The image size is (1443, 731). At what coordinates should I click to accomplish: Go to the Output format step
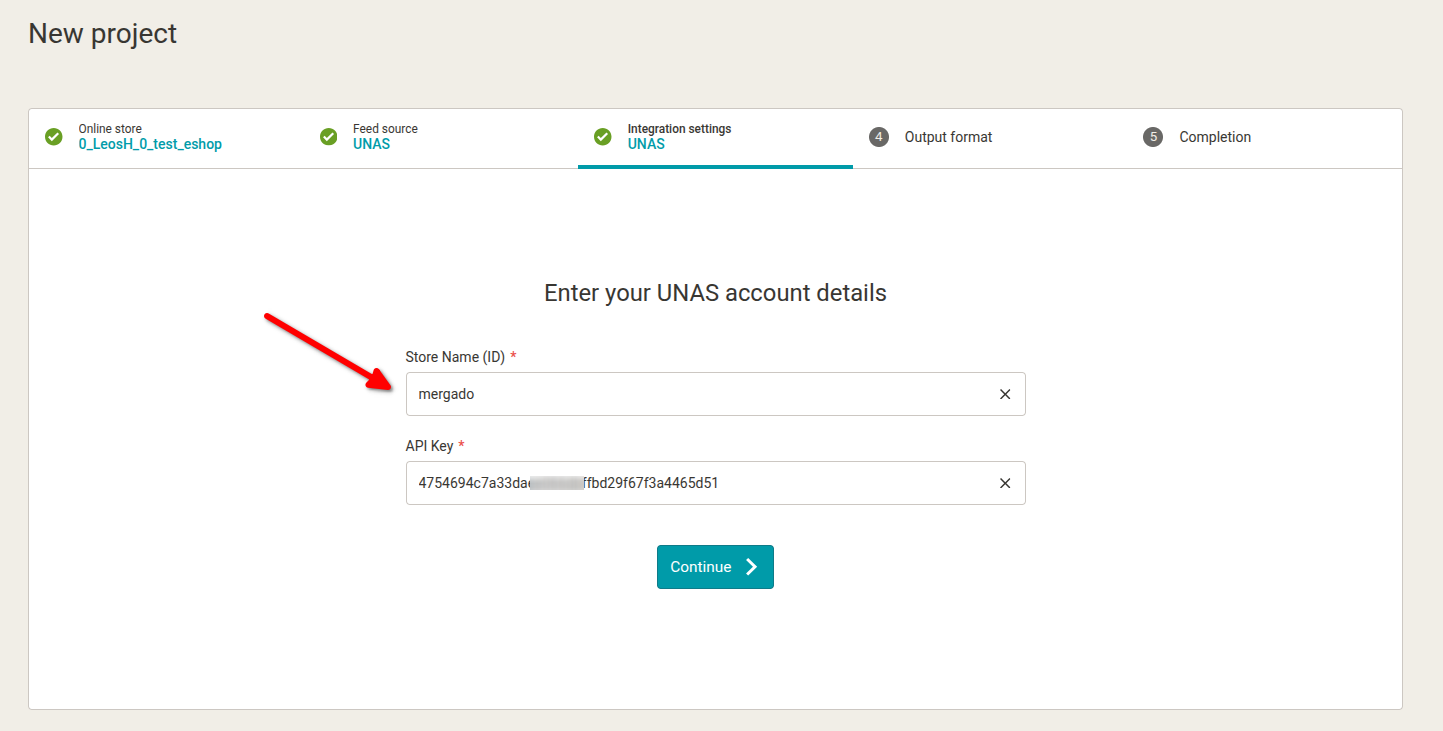click(948, 137)
